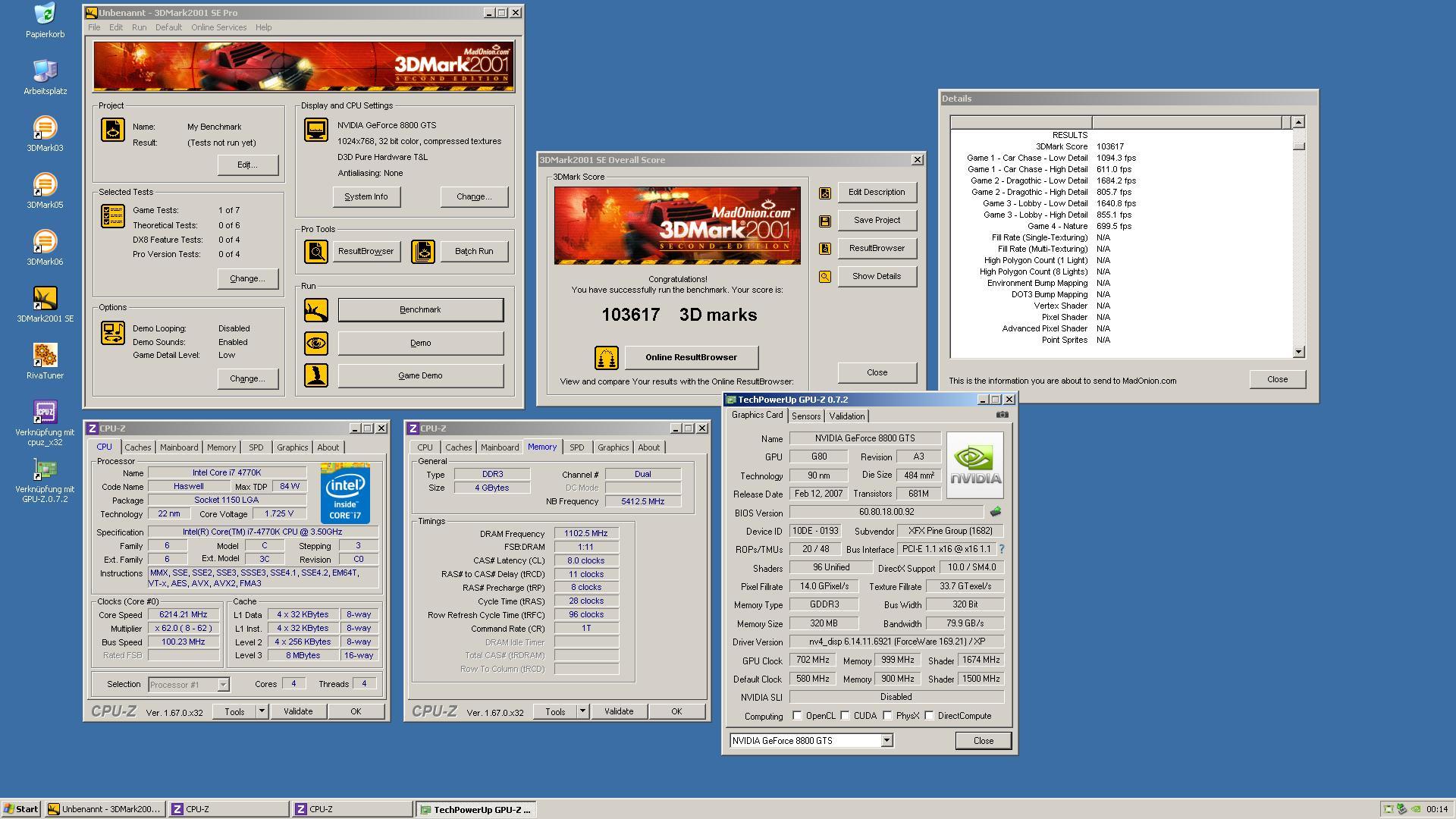
Task: Expand the Tools dropdown arrow in CPU-Z Memory window
Action: 582,711
